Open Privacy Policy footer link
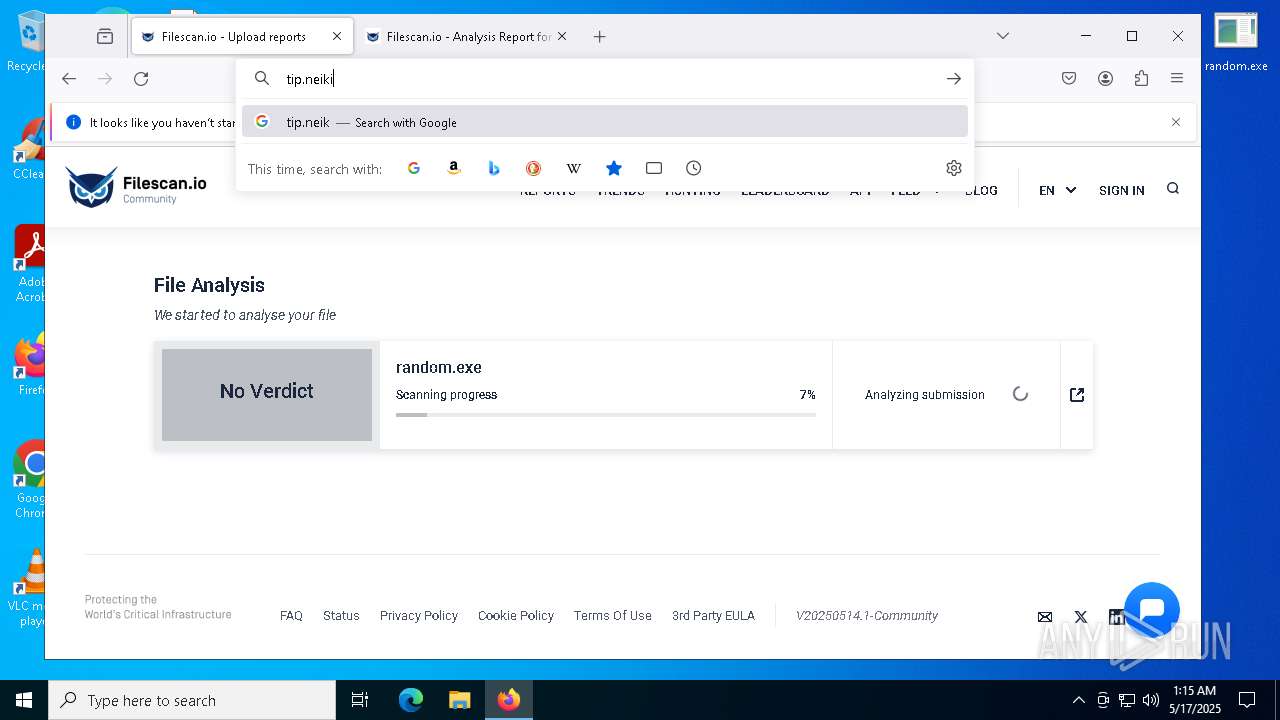Screen dimensions: 1280x720 coord(419,616)
